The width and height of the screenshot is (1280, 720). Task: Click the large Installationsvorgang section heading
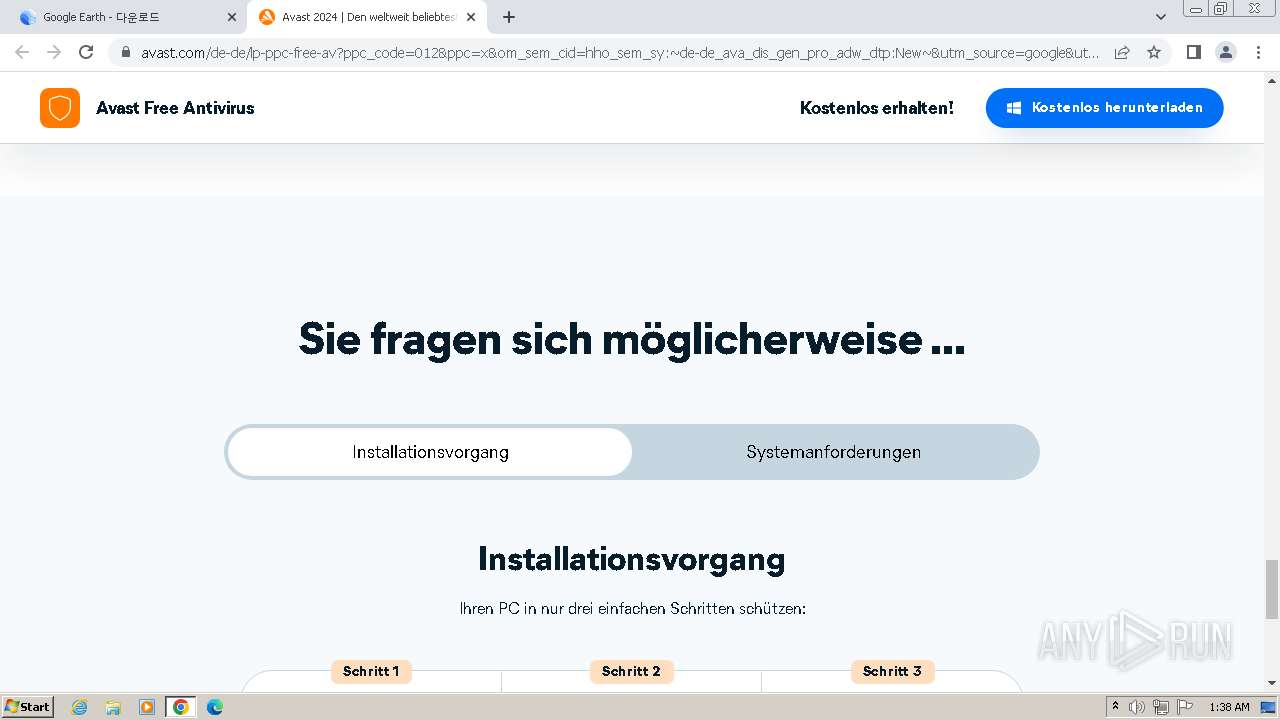(x=632, y=559)
